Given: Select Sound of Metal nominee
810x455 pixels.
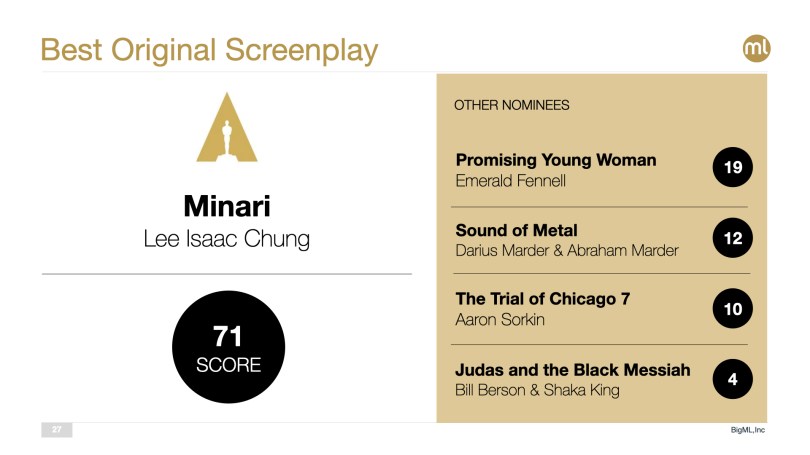Looking at the screenshot, I should pyautogui.click(x=516, y=230).
